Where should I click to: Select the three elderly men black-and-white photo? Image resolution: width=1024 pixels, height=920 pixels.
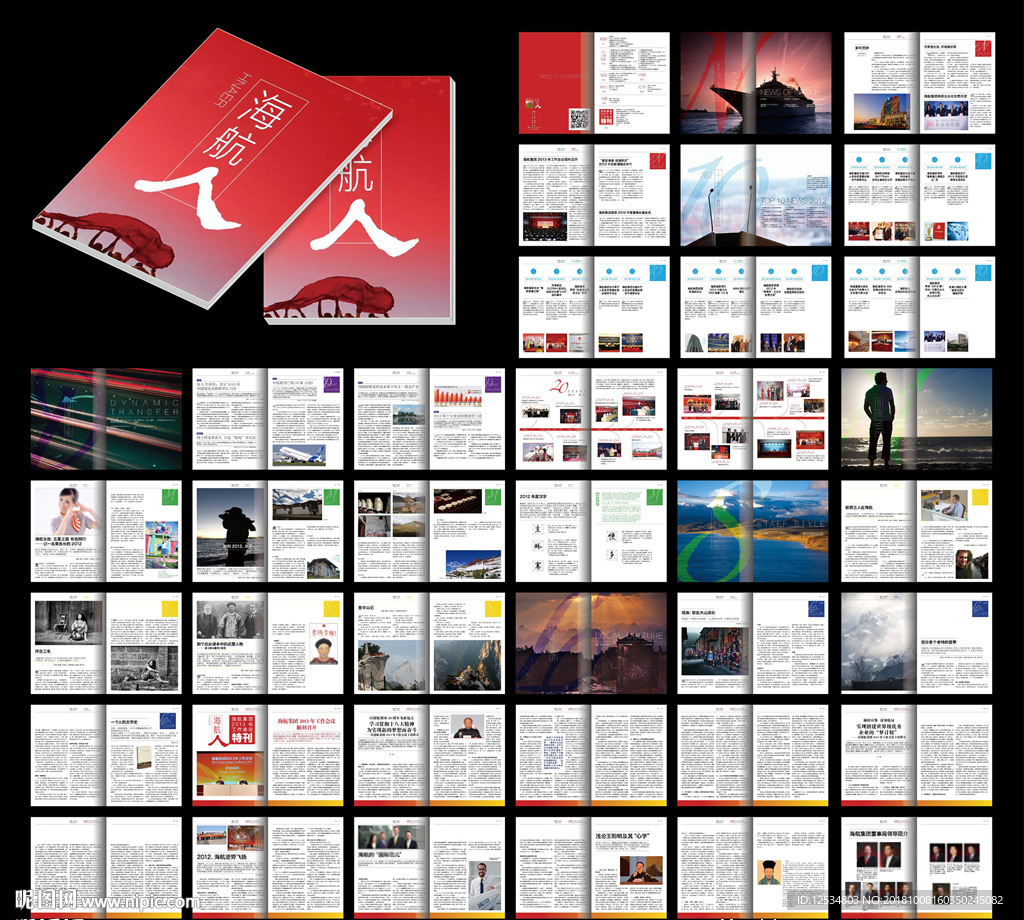[230, 620]
